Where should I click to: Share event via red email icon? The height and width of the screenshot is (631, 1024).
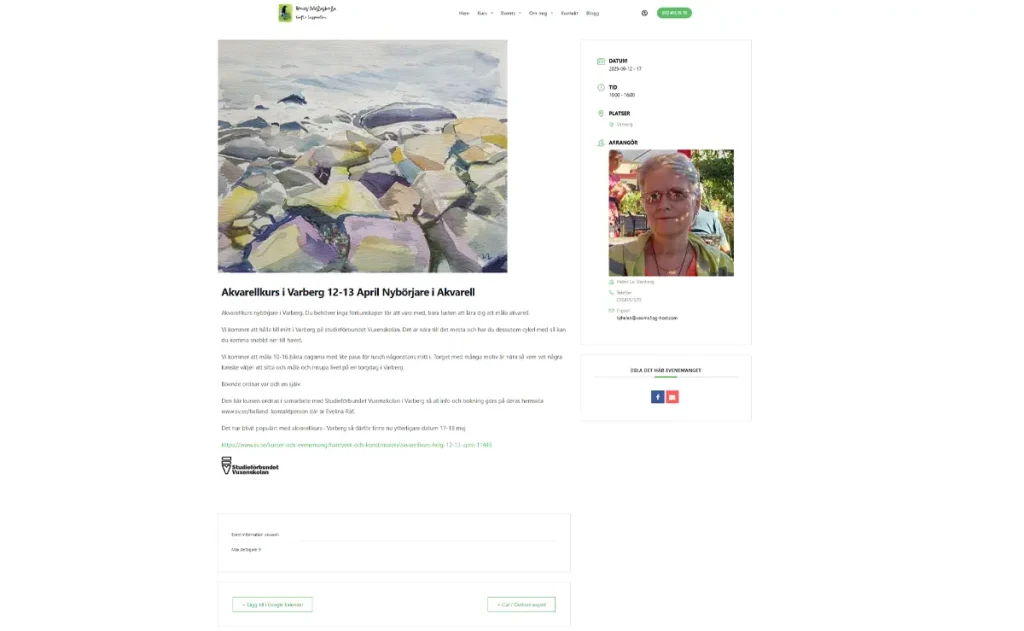click(672, 396)
